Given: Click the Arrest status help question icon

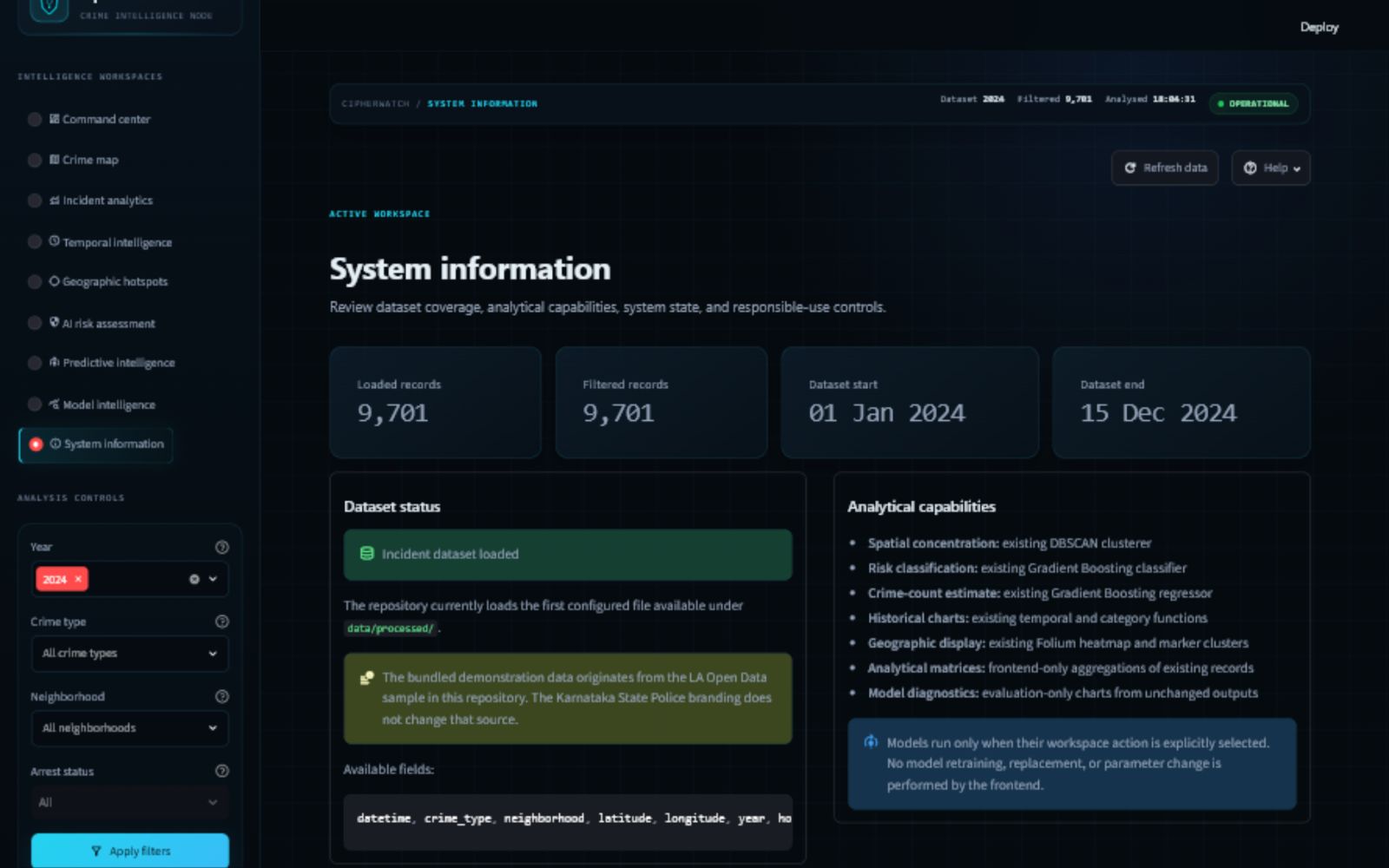Looking at the screenshot, I should click(x=222, y=771).
